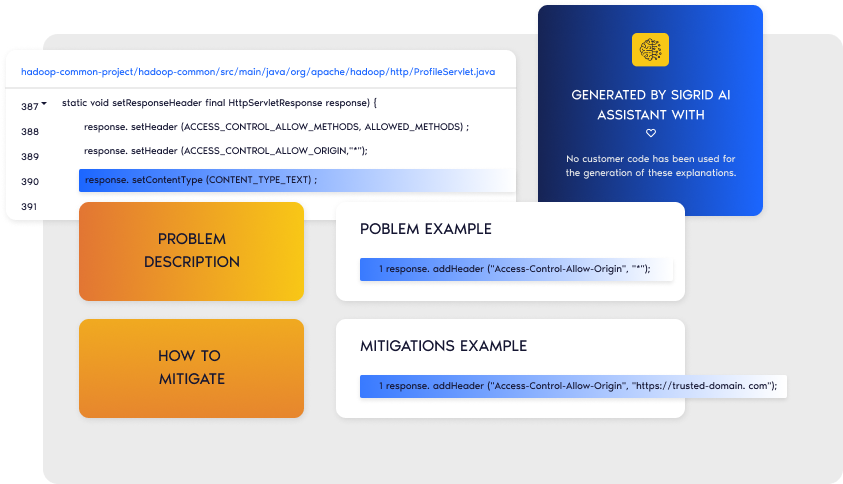Click the No customer code disclaimer text
Screen dimensions: 843x484
click(651, 166)
